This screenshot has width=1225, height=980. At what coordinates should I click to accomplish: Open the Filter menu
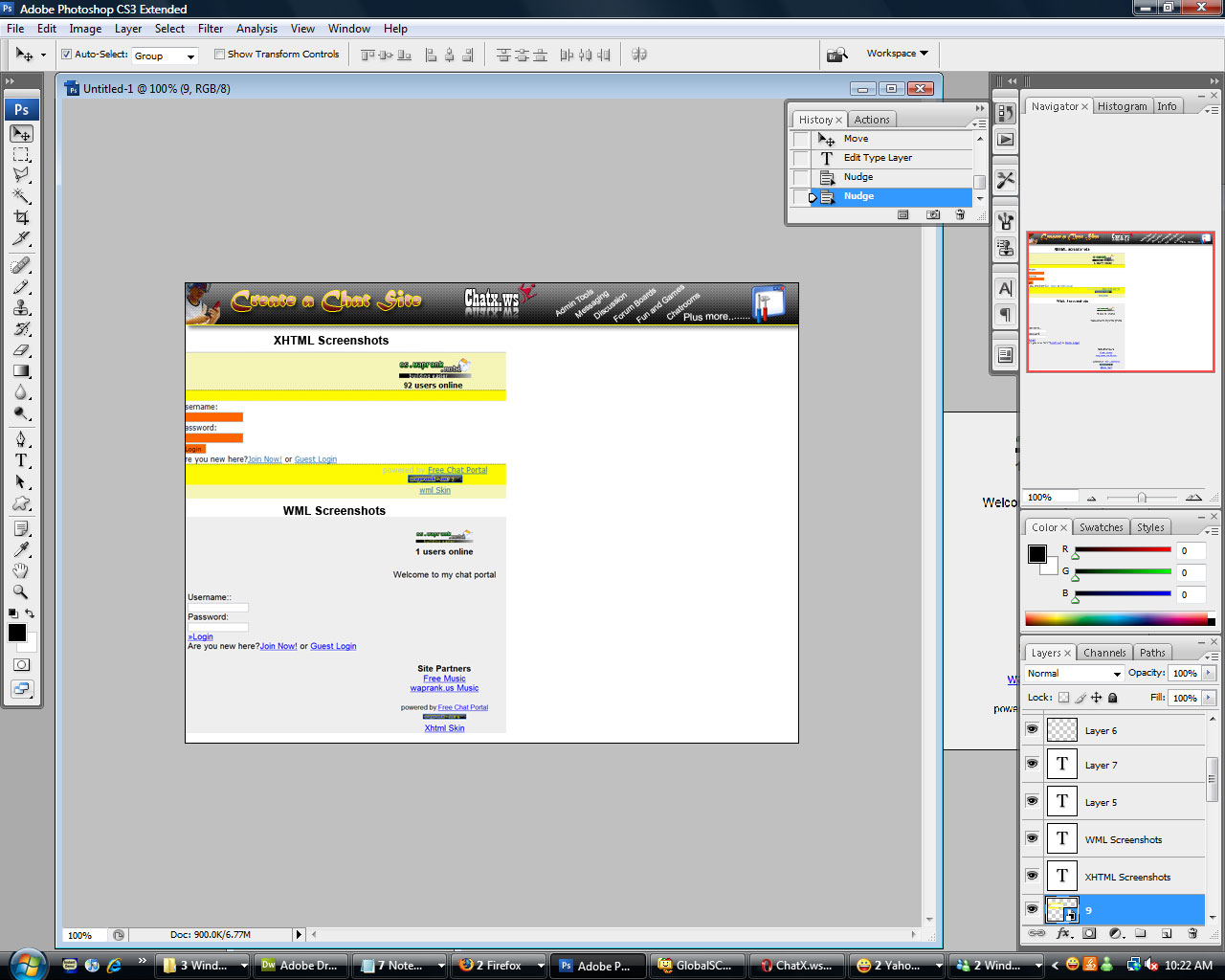211,29
